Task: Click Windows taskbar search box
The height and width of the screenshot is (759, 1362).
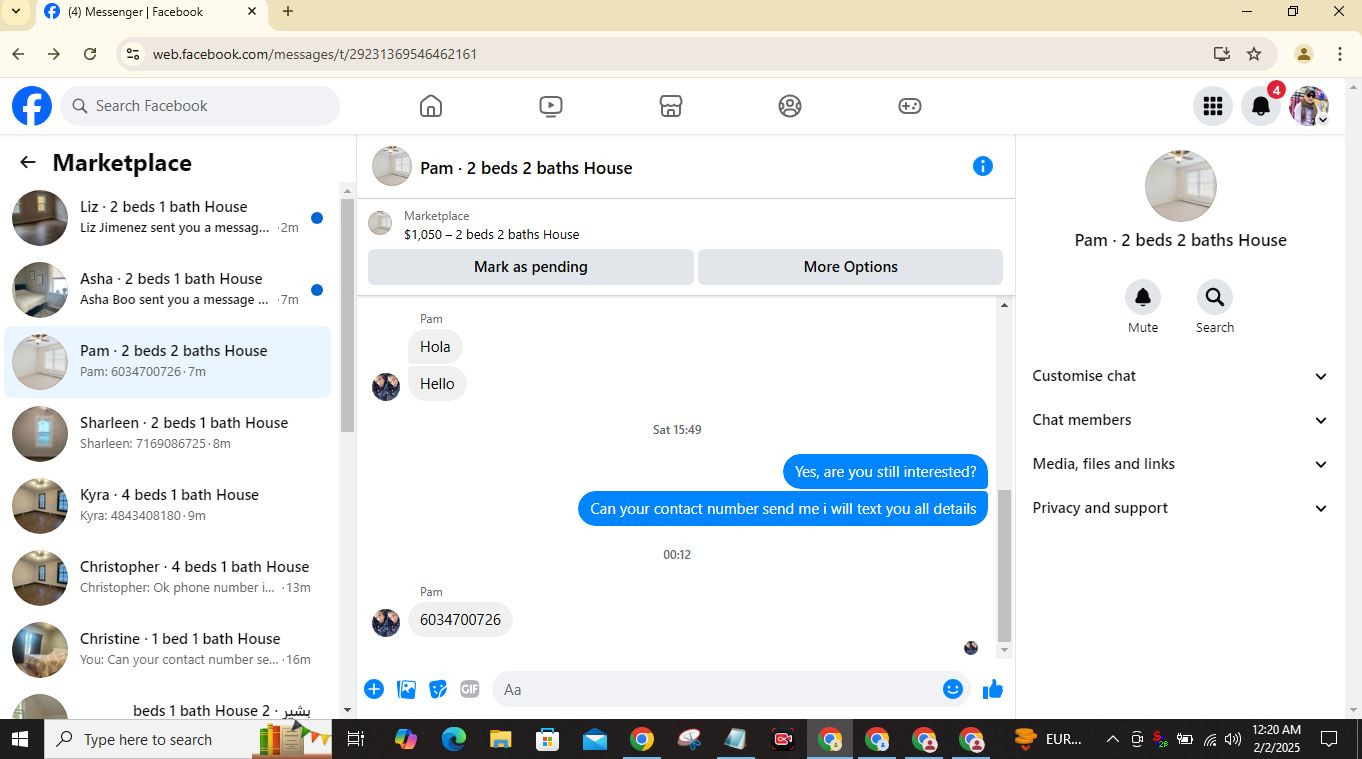Action: pyautogui.click(x=188, y=740)
